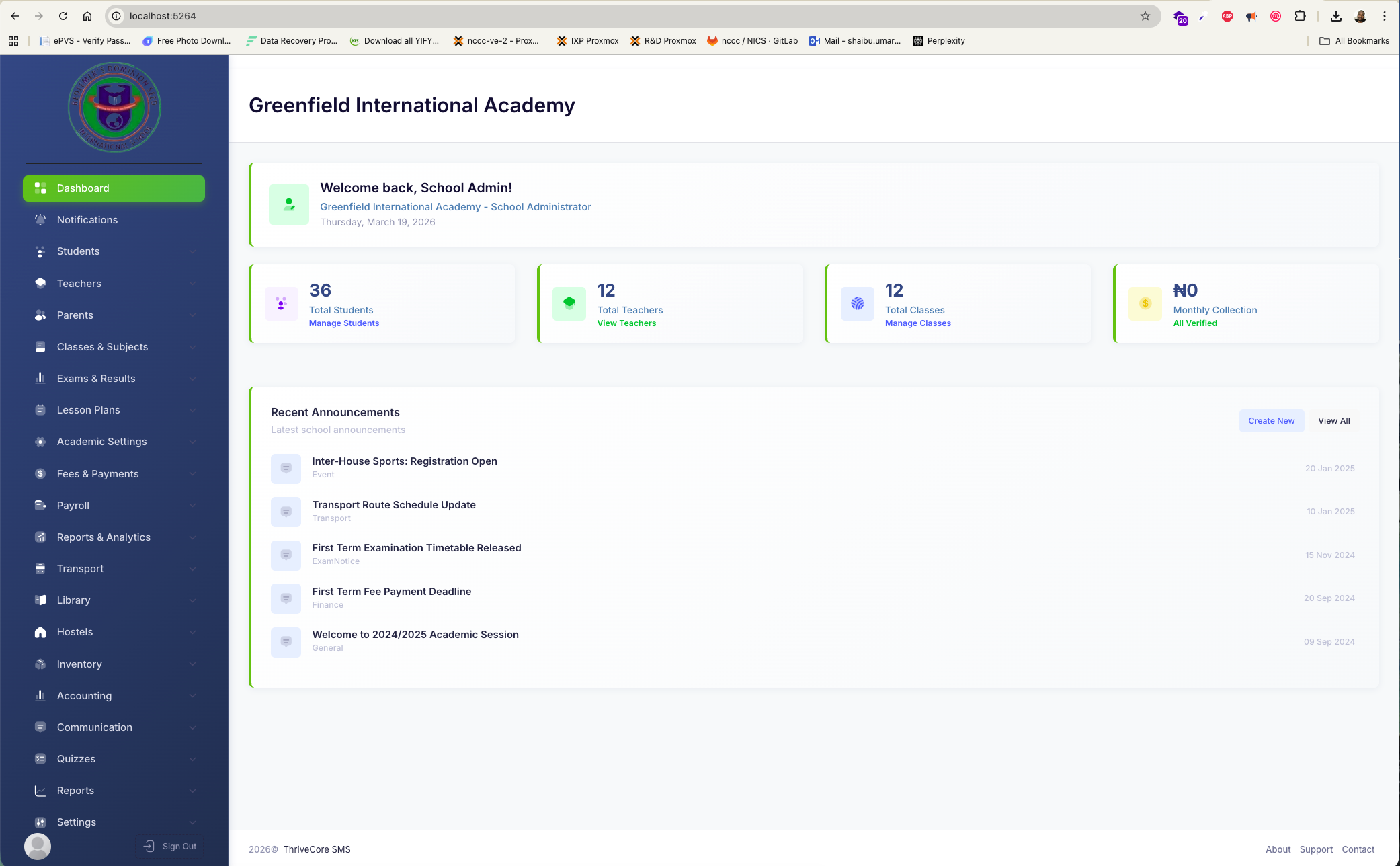
Task: Expand the Parents menu chevron
Action: pos(193,315)
